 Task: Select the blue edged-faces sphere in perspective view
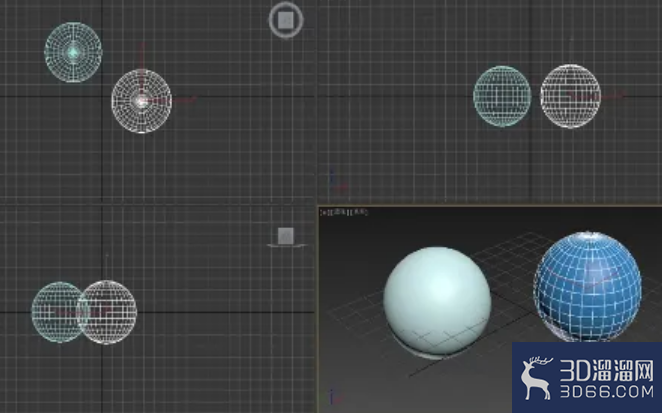pyautogui.click(x=588, y=286)
